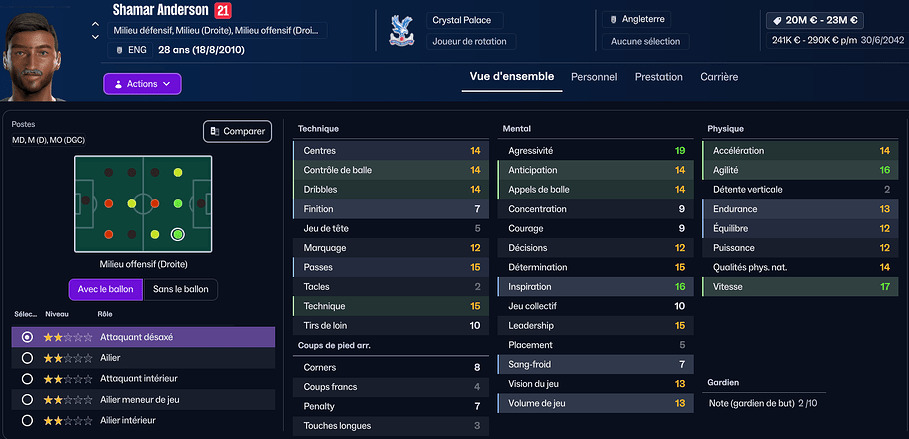This screenshot has height=439, width=909.
Task: Click the Technique attribute row valued 15
Action: (x=391, y=306)
